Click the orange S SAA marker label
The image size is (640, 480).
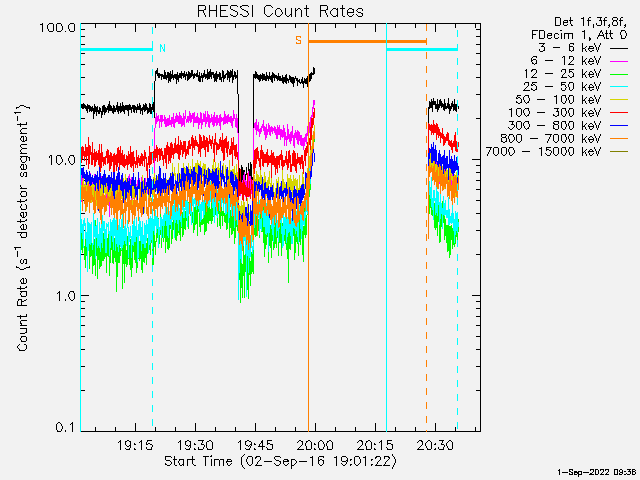(x=298, y=40)
